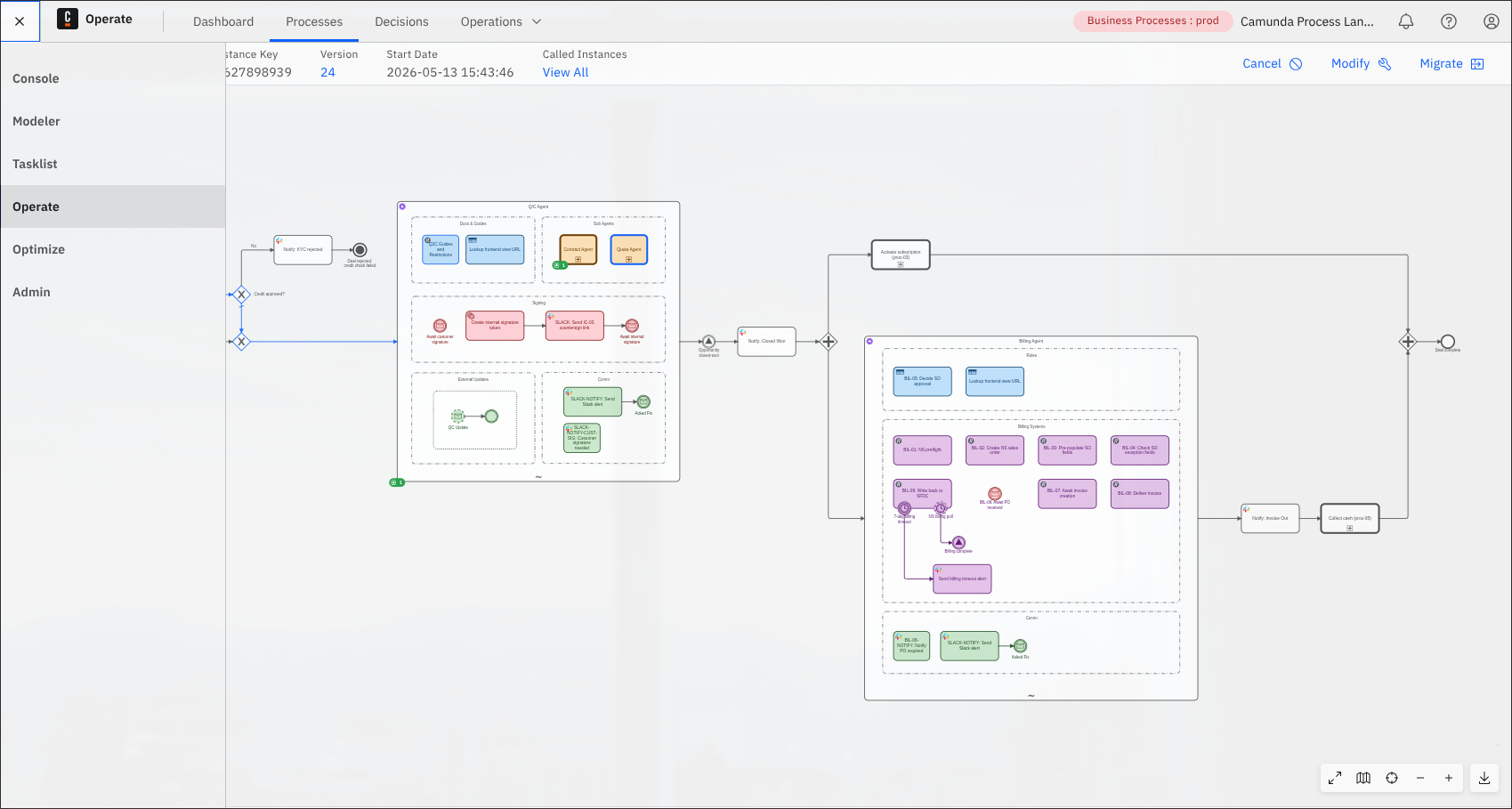Switch to the Decisions tab
This screenshot has width=1512, height=809.
(x=401, y=21)
